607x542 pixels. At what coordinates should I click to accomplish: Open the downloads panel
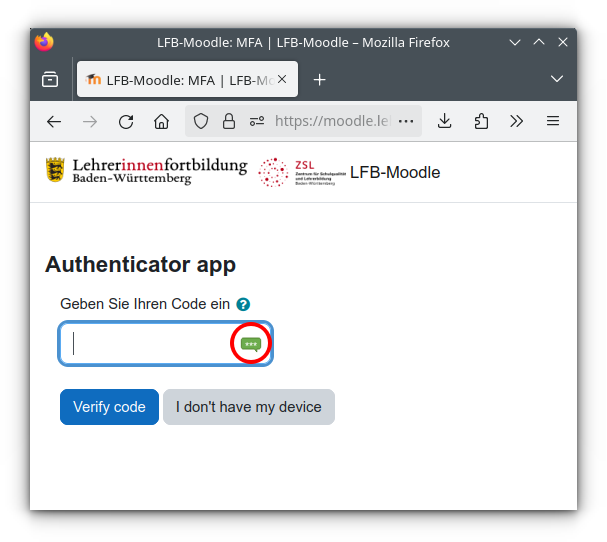pyautogui.click(x=444, y=121)
